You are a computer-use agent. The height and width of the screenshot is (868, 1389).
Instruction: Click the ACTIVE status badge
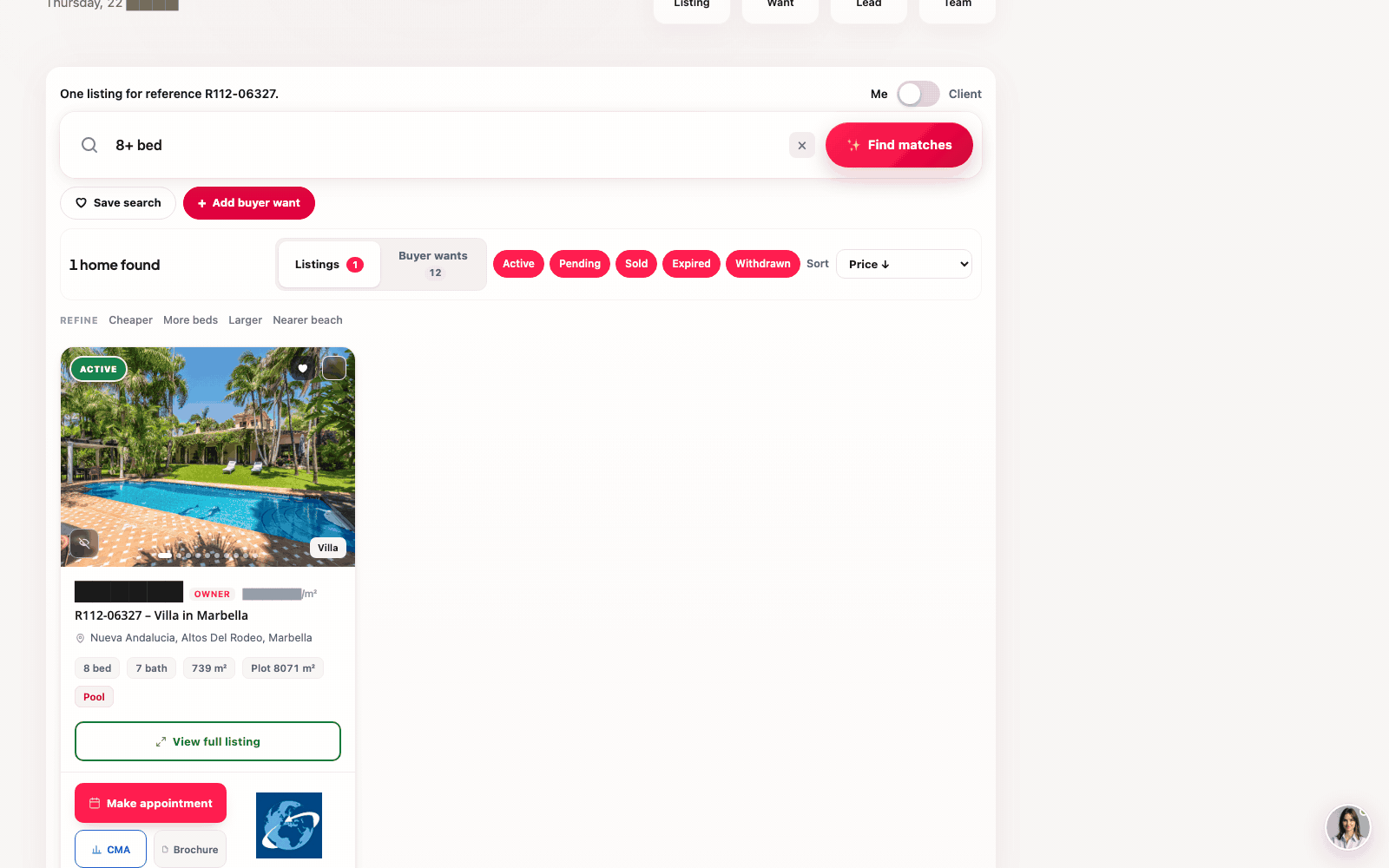point(98,369)
